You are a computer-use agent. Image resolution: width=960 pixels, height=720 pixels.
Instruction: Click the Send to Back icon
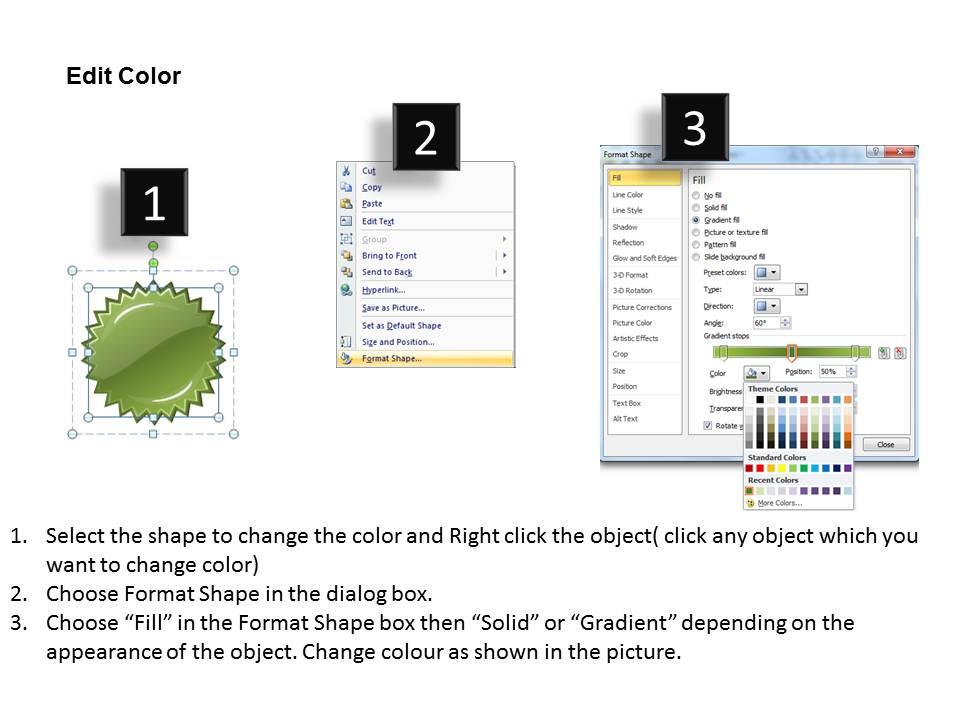(x=347, y=272)
